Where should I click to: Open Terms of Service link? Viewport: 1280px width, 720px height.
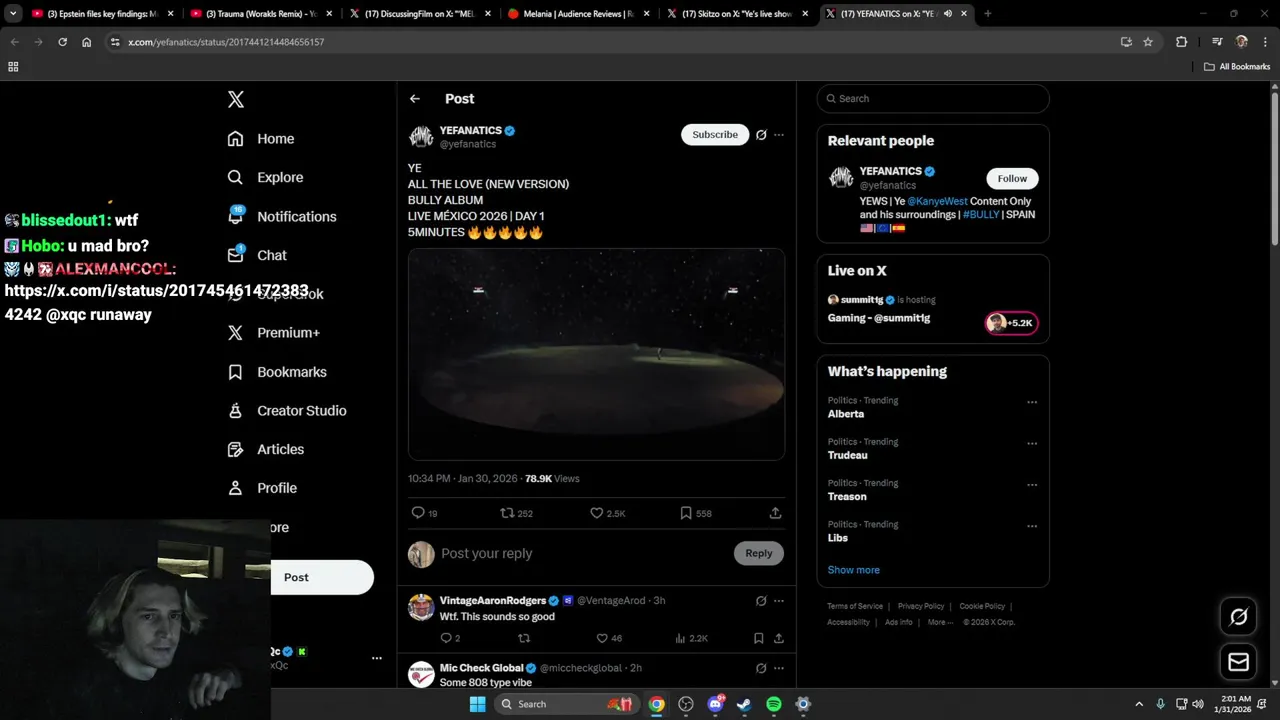[x=855, y=606]
